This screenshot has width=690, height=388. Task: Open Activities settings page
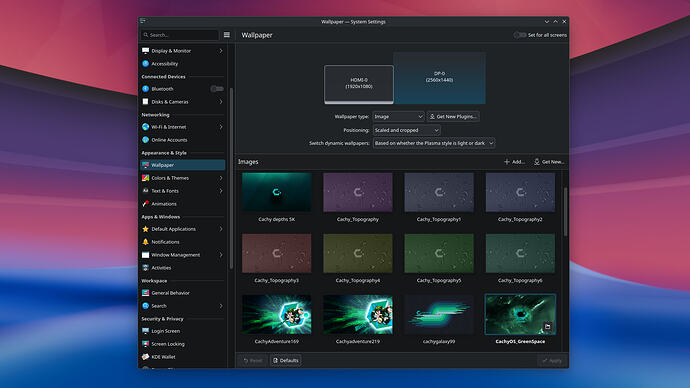pyautogui.click(x=183, y=267)
